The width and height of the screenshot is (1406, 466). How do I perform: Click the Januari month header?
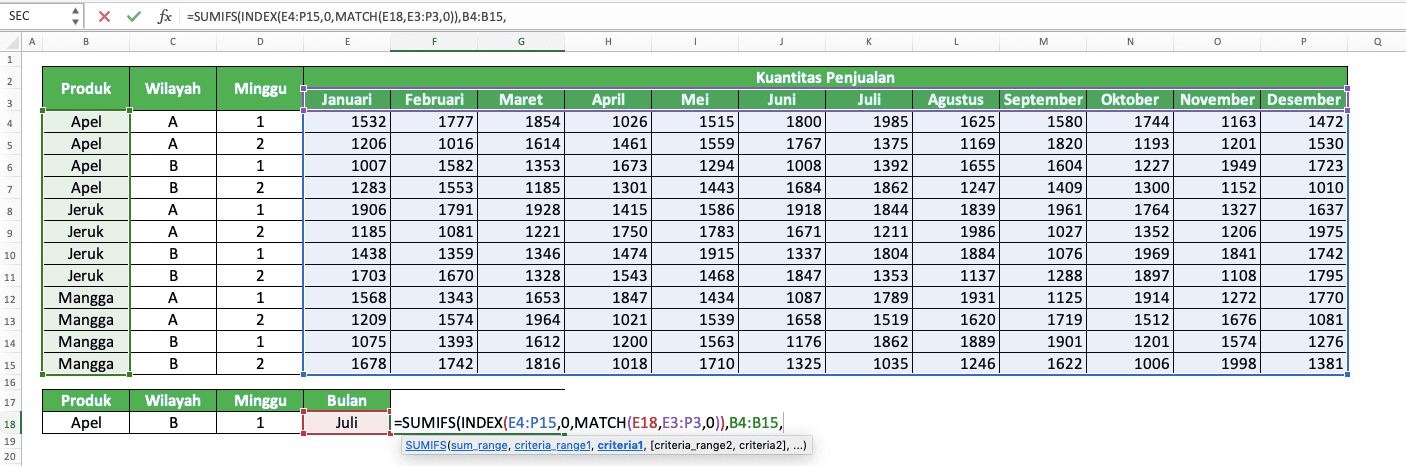coord(347,99)
